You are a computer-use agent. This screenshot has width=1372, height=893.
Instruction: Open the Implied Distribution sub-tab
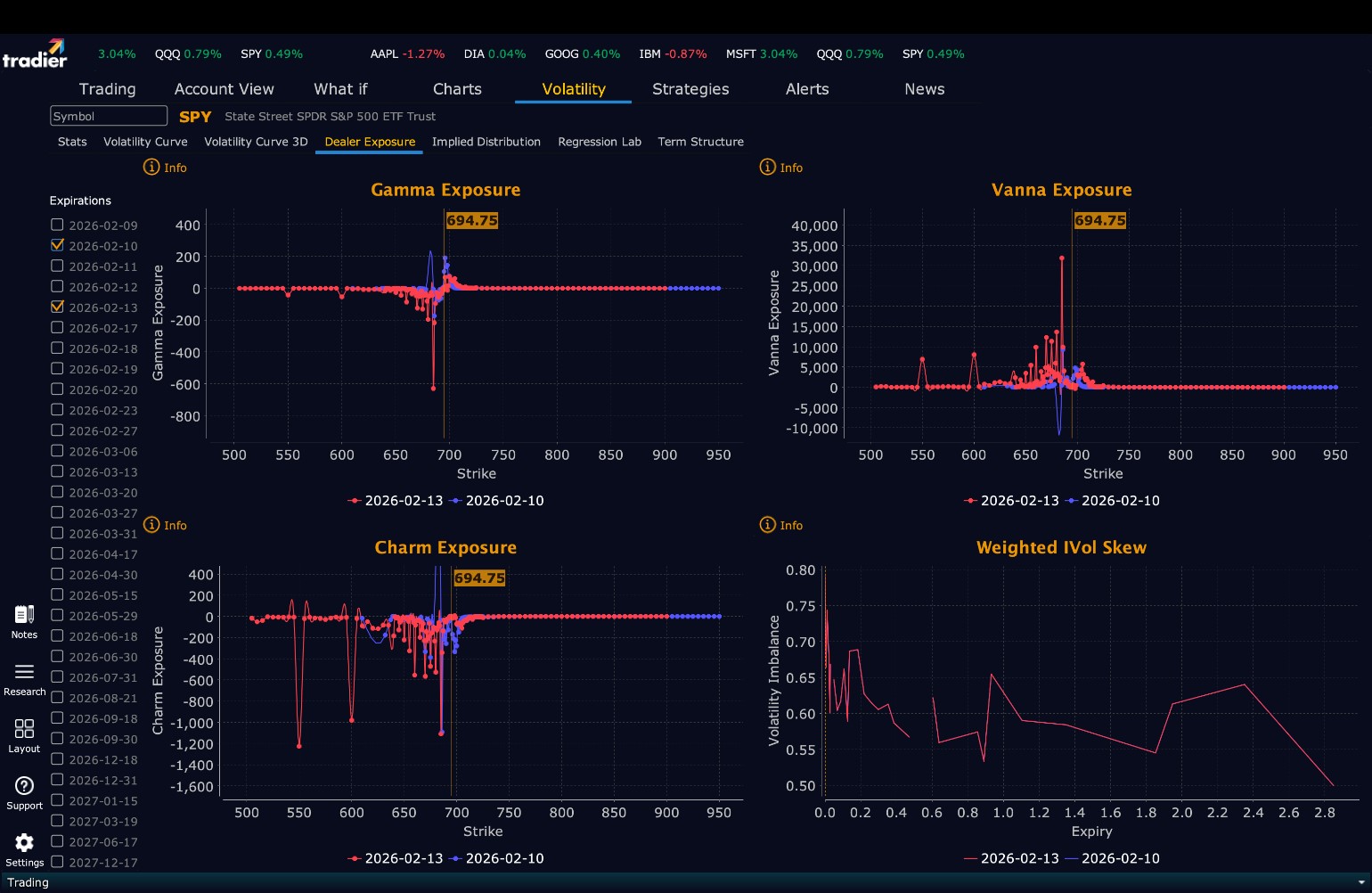point(486,142)
